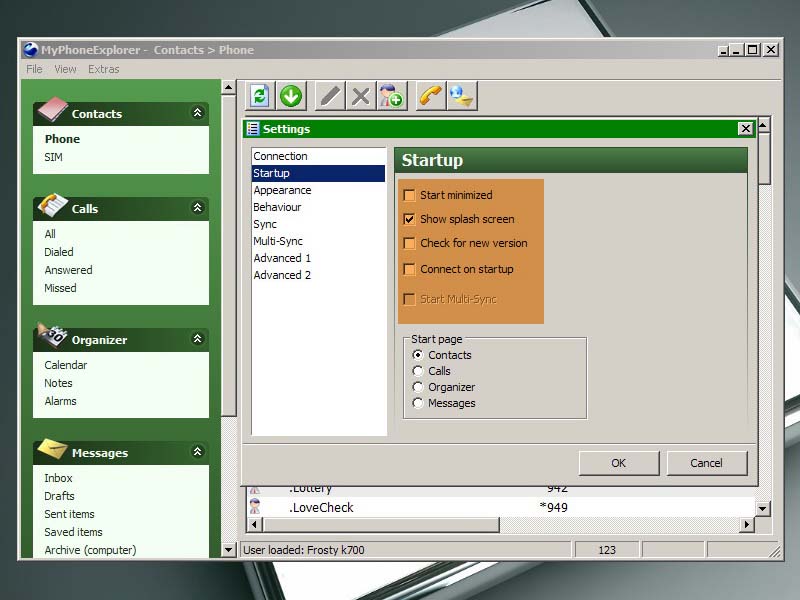Click the green download arrow toolbar icon

coord(291,96)
